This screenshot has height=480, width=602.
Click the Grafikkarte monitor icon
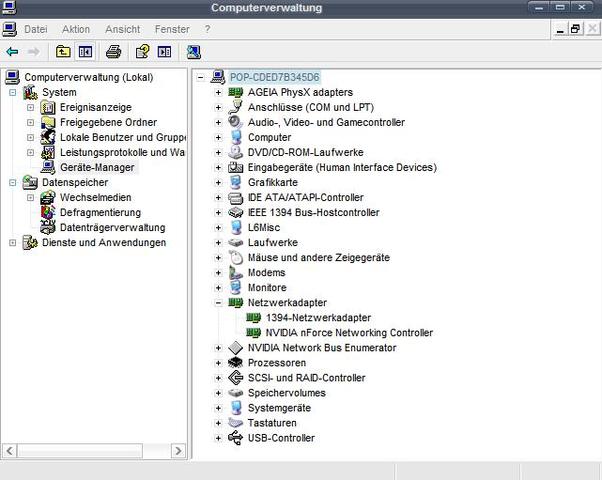click(236, 182)
